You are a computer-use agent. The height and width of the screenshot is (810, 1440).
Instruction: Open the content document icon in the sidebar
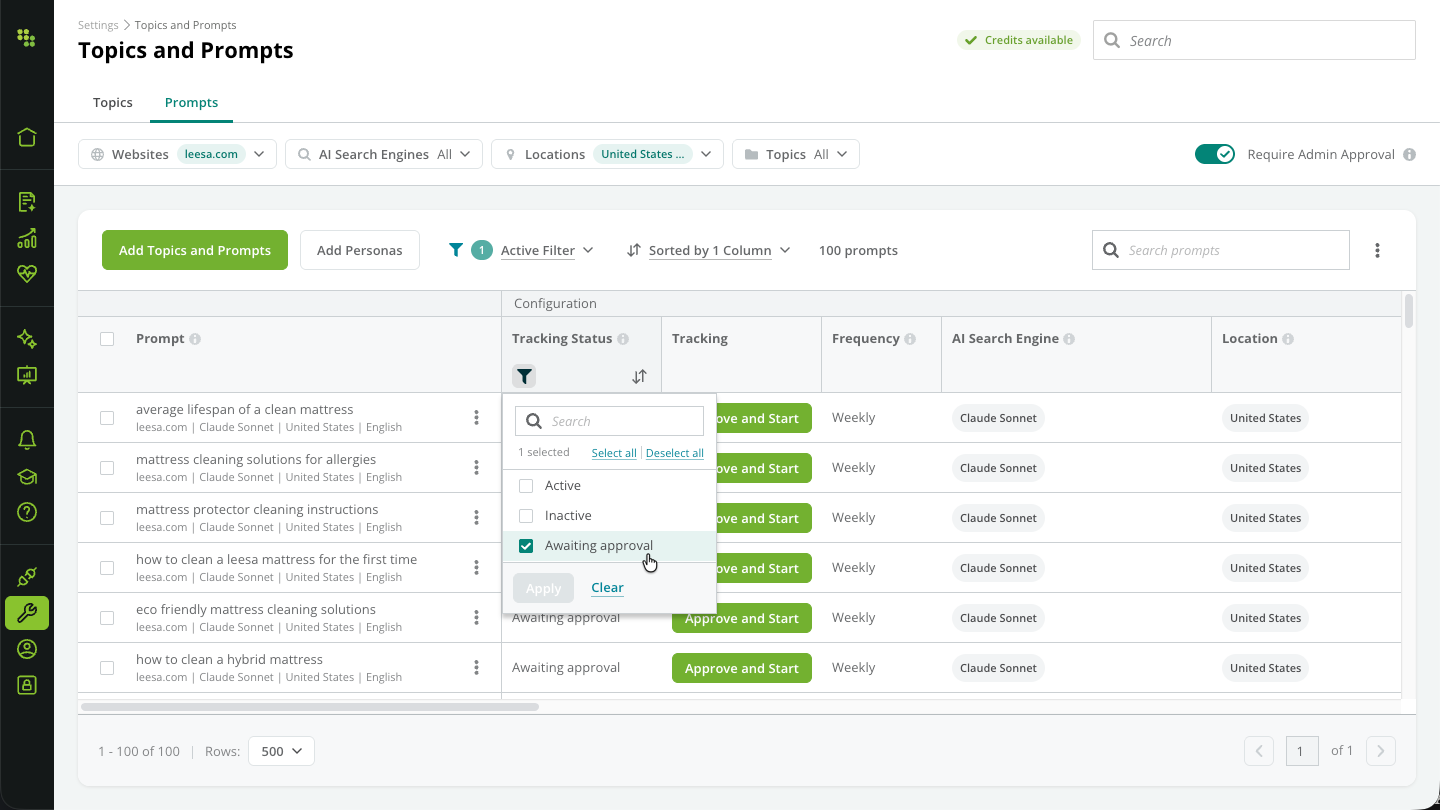click(27, 202)
